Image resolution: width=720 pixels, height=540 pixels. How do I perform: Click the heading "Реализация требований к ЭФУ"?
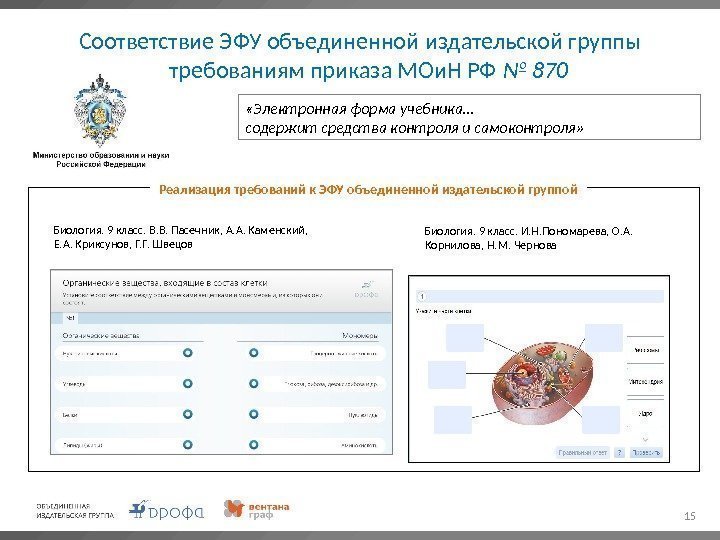368,190
